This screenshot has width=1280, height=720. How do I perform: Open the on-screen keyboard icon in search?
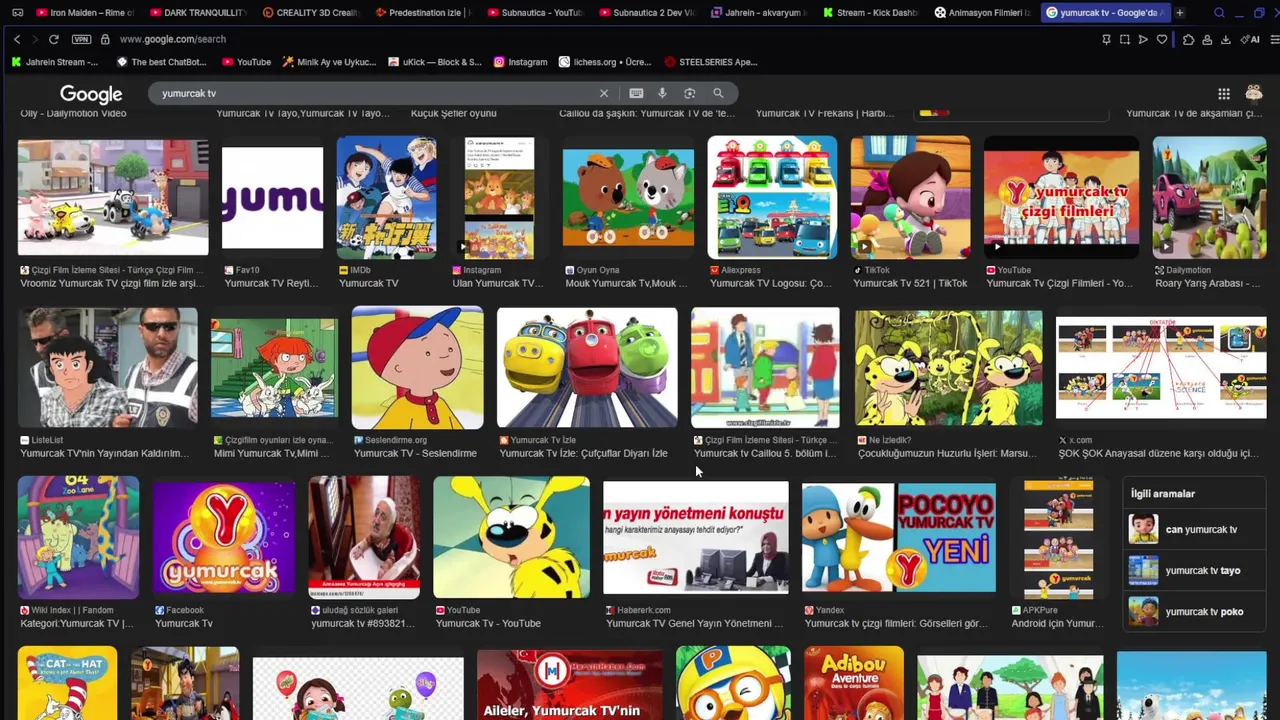click(636, 93)
